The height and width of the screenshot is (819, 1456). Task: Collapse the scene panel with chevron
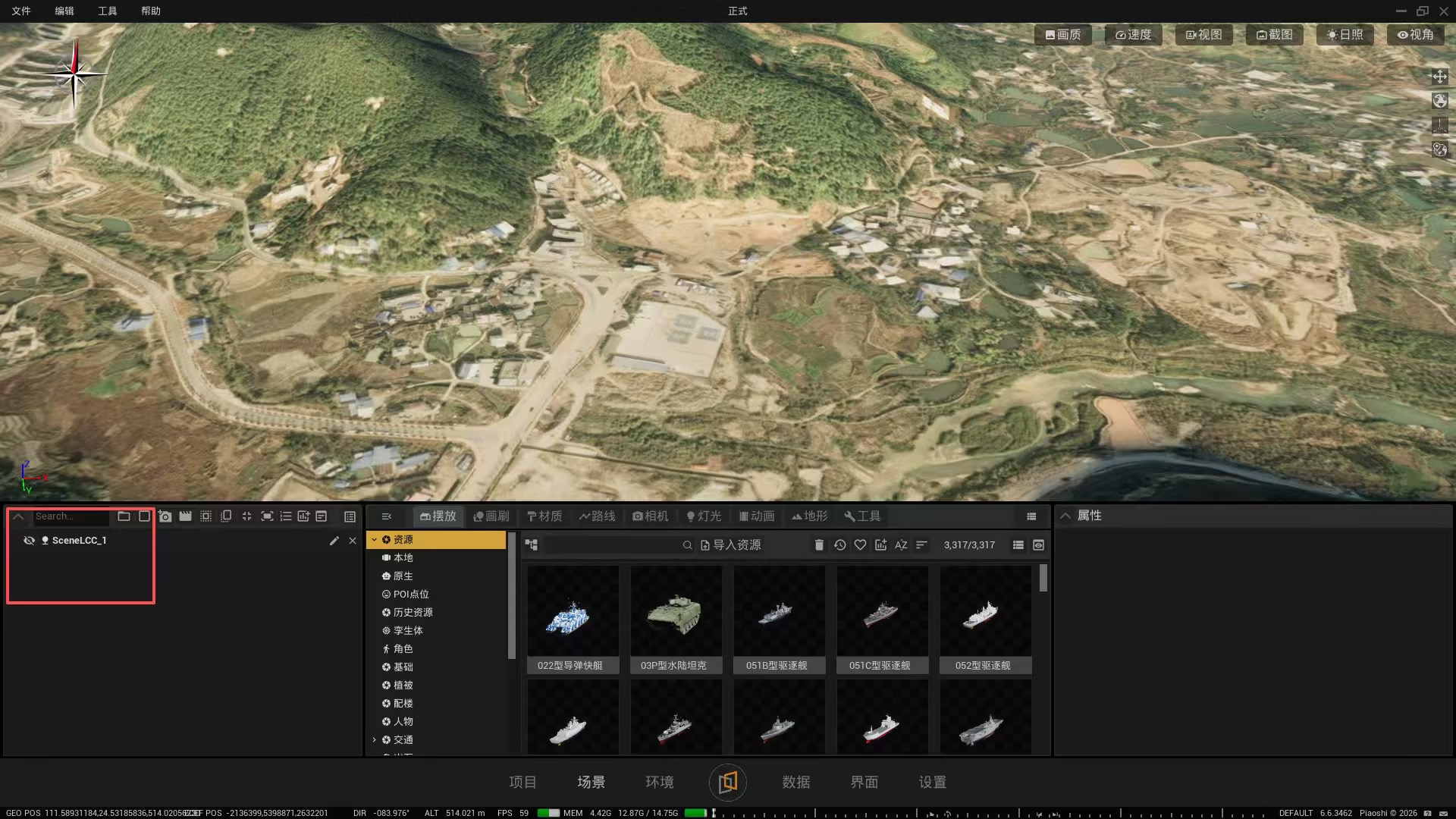tap(18, 516)
